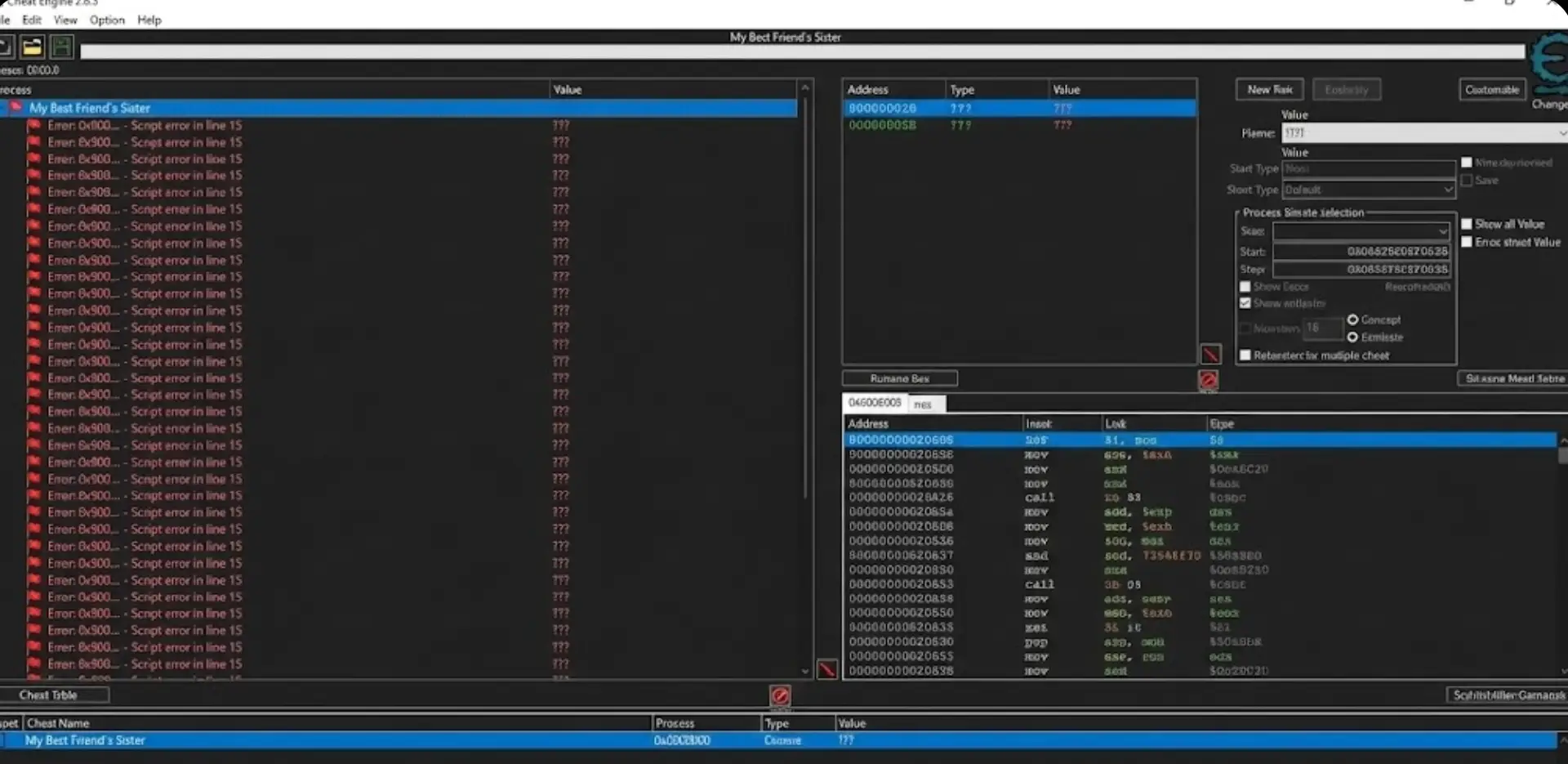
Task: Open the Name value dropdown at top right
Action: 1561,132
